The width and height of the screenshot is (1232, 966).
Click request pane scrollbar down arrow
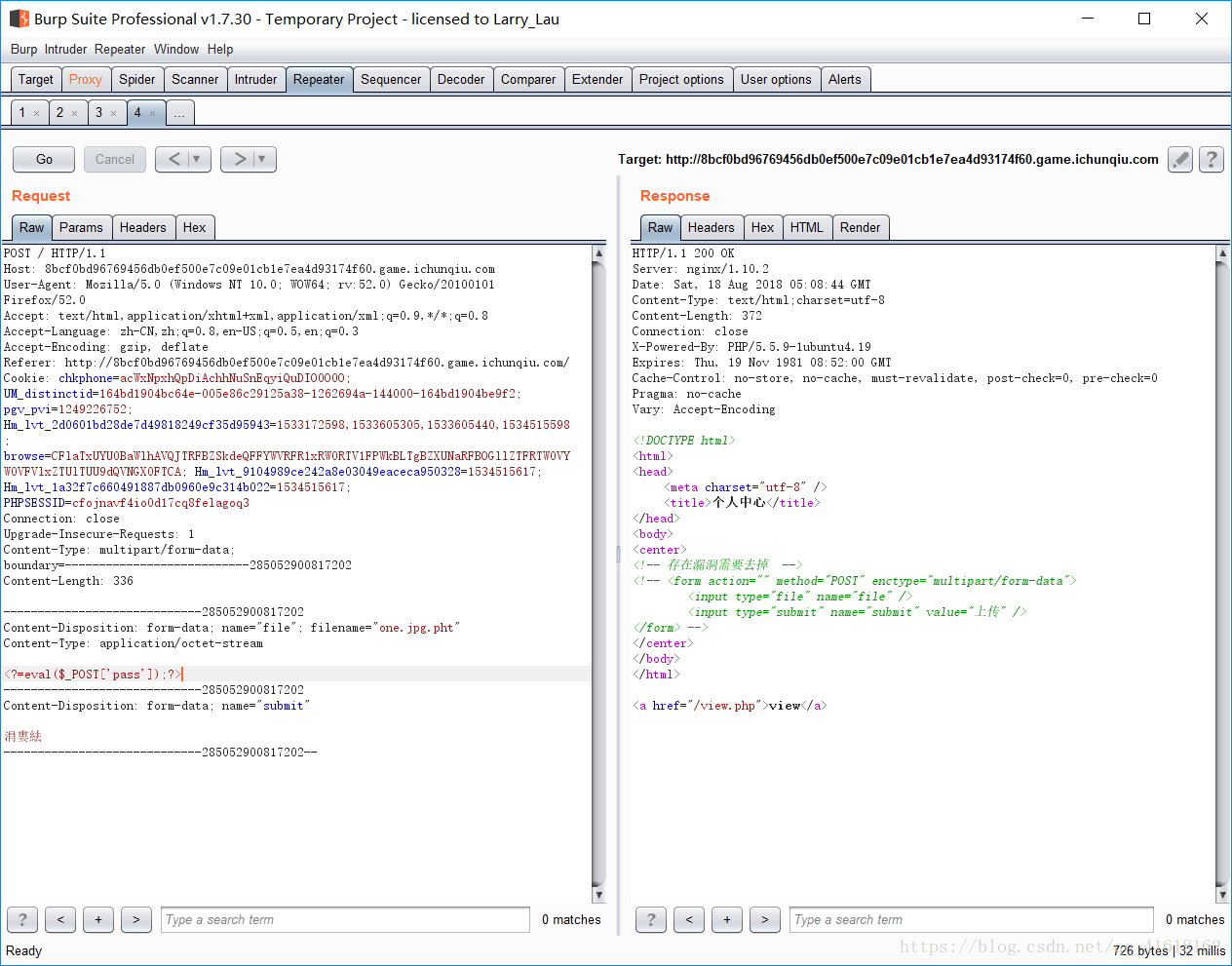click(x=598, y=895)
